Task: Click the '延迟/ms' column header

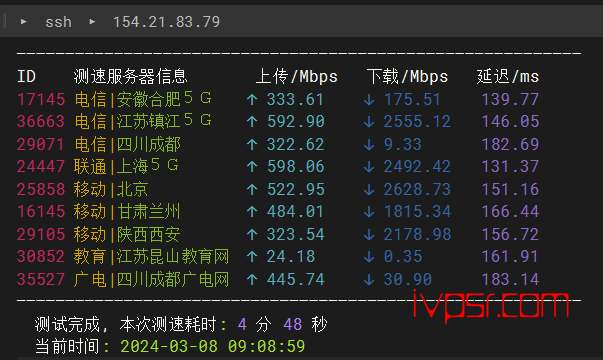Action: 508,77
